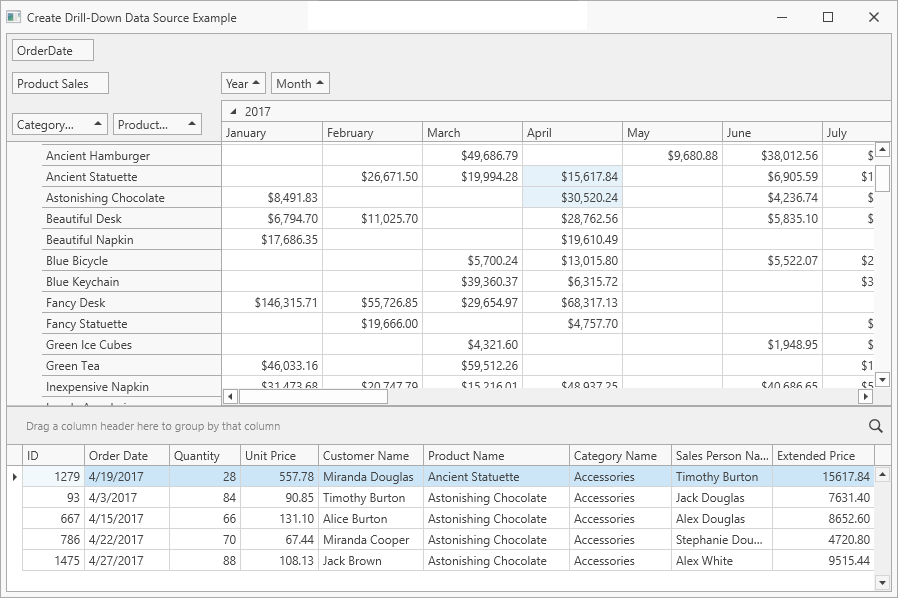This screenshot has width=898, height=598.
Task: Click the $26,671.50 February cell
Action: pyautogui.click(x=372, y=176)
